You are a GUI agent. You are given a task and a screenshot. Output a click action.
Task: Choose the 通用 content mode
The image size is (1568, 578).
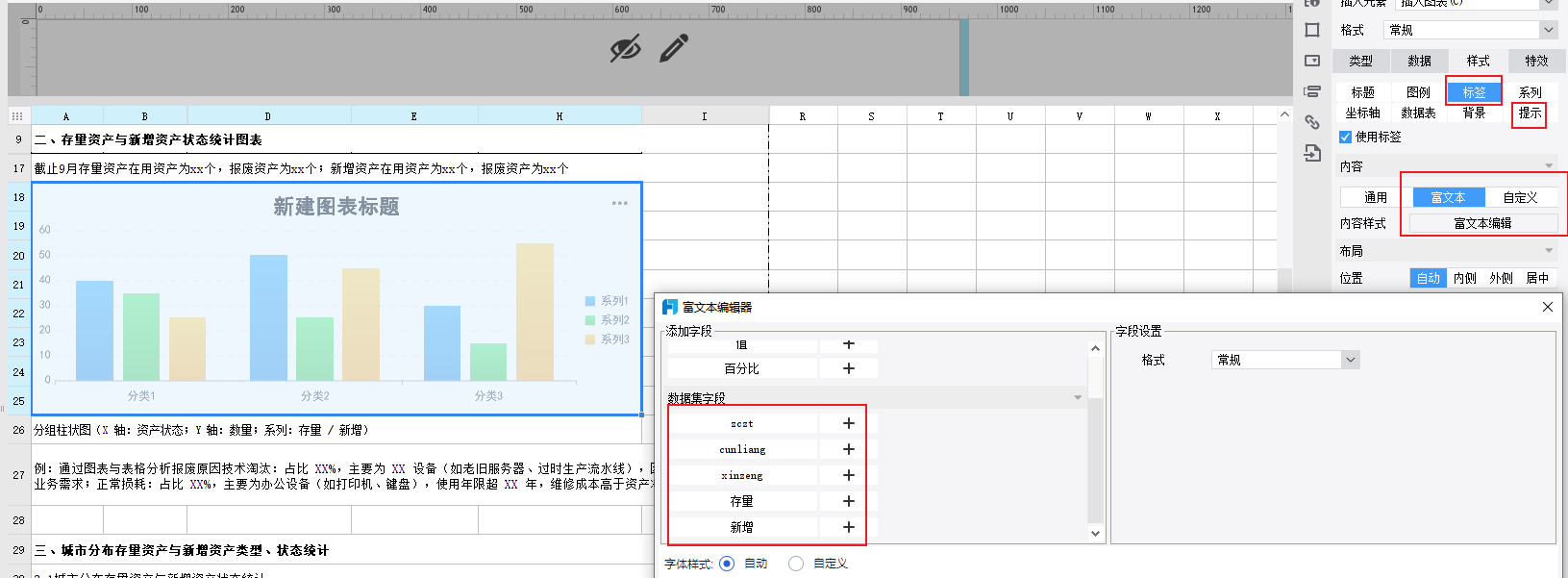click(1376, 197)
